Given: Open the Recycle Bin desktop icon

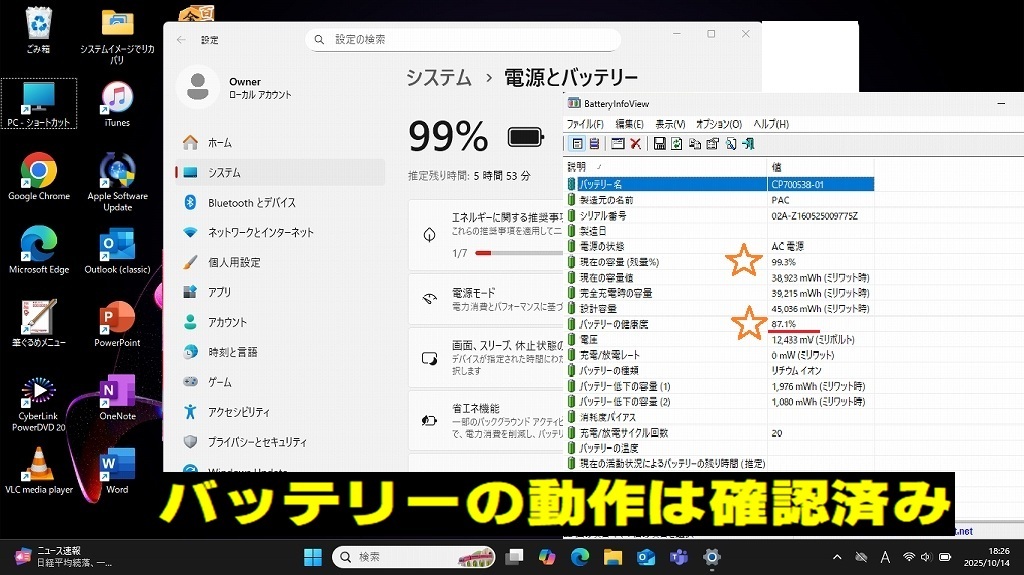Looking at the screenshot, I should point(39,31).
